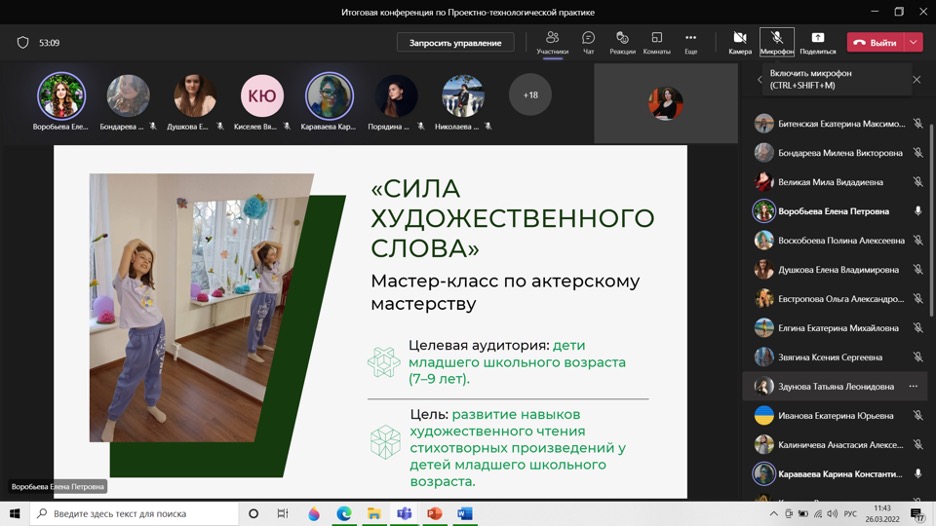Show the +18 additional participants
This screenshot has width=936, height=526.
[x=530, y=95]
